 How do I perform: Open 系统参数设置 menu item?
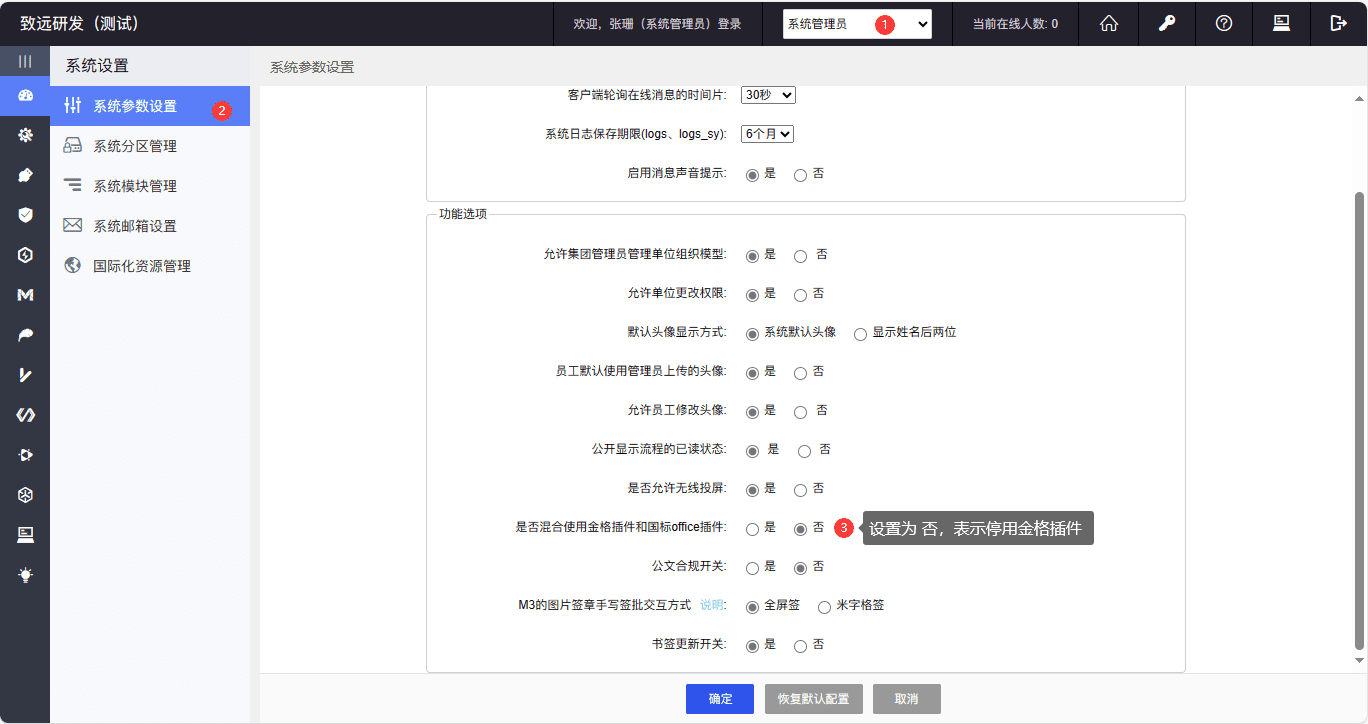pyautogui.click(x=150, y=106)
